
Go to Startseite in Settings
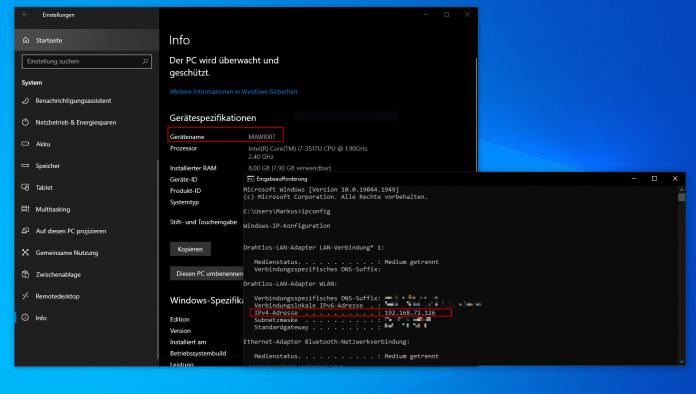coord(87,40)
